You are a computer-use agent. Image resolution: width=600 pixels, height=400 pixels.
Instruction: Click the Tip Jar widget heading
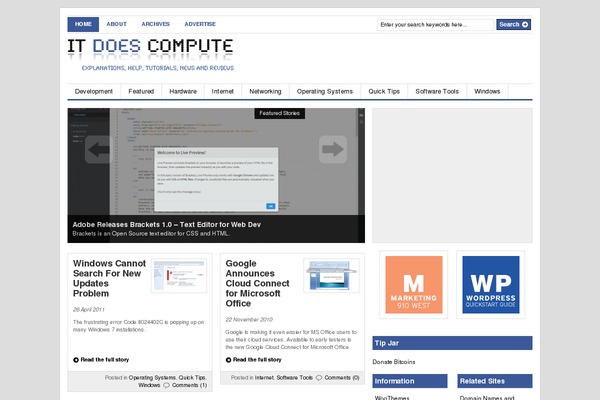tap(452, 343)
